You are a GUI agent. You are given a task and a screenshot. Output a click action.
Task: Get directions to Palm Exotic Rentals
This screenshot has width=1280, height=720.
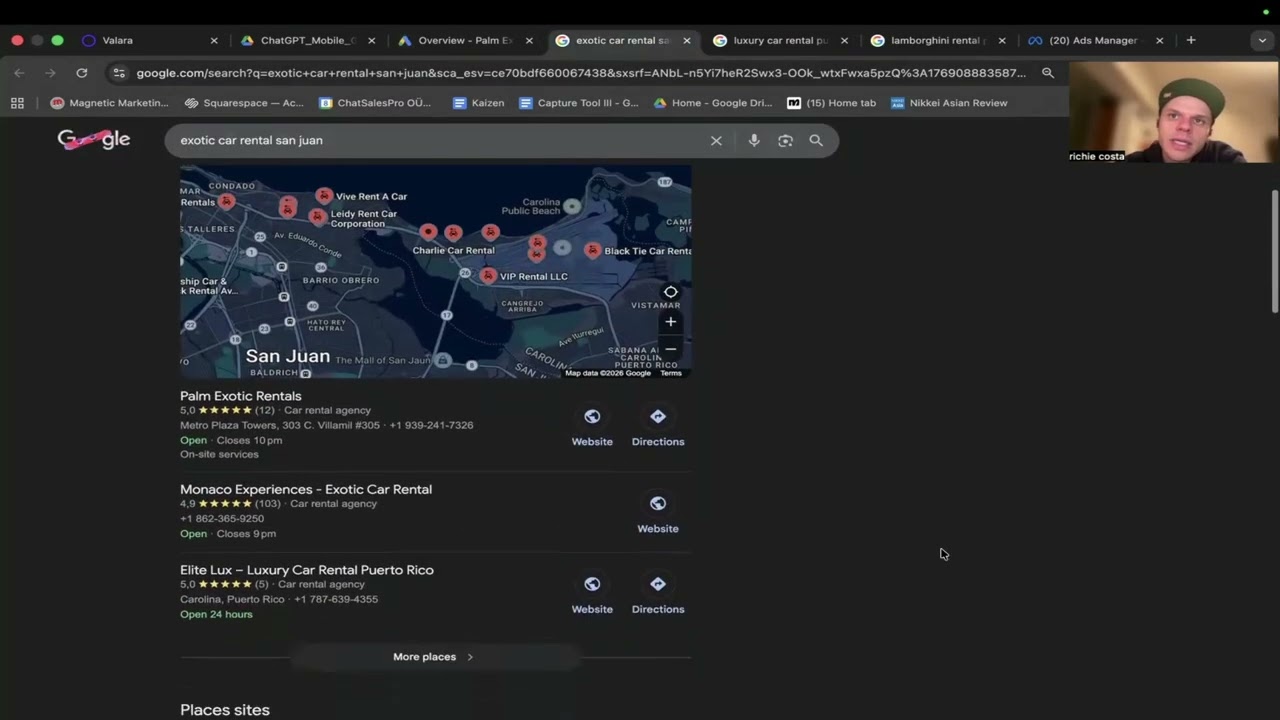pos(658,417)
